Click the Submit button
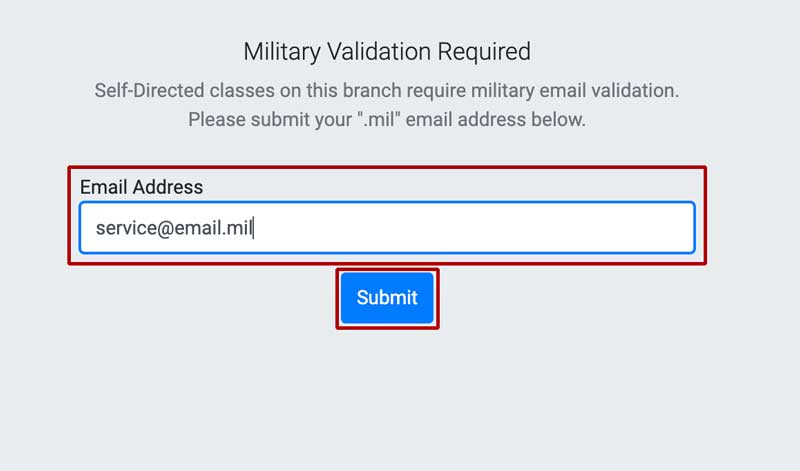Image resolution: width=800 pixels, height=471 pixels. pos(387,297)
